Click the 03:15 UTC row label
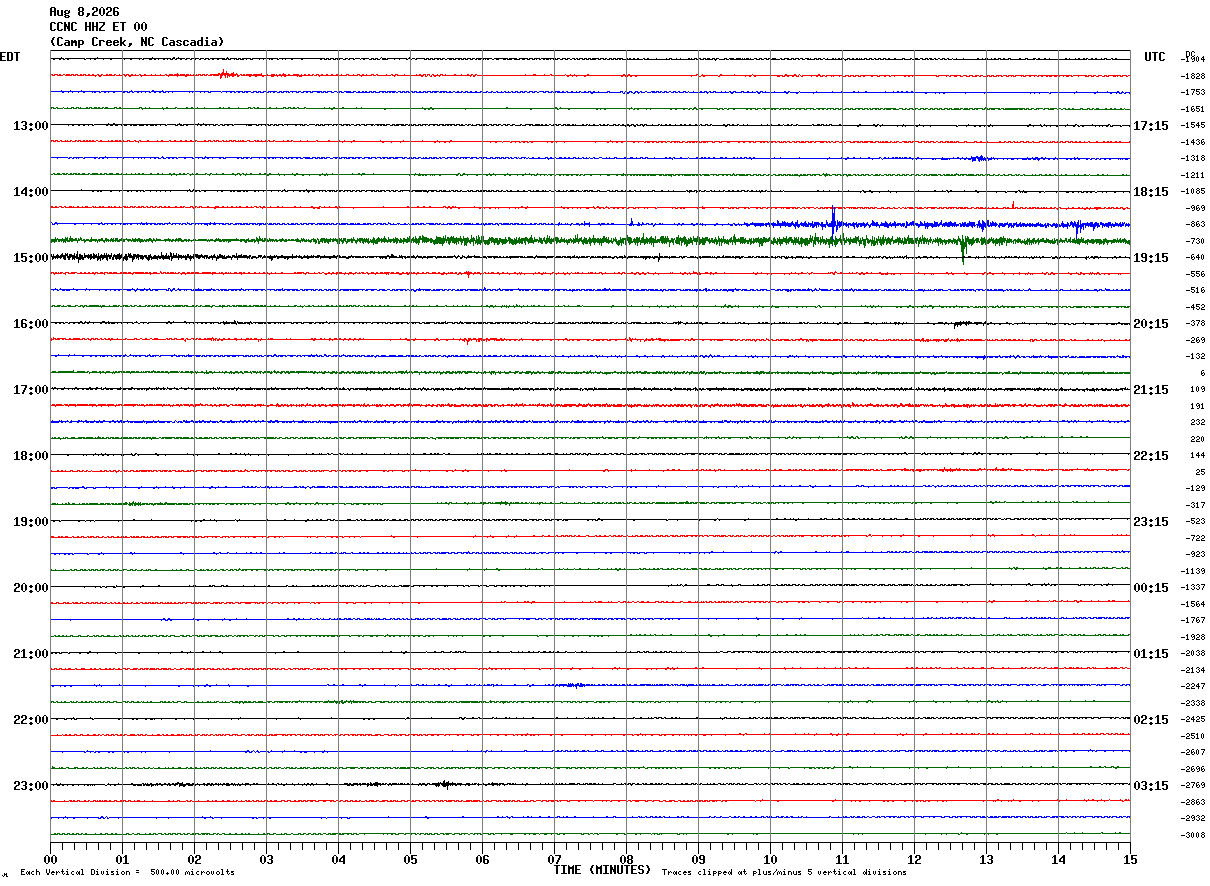Screen dimensions: 1210x886 [1151, 785]
